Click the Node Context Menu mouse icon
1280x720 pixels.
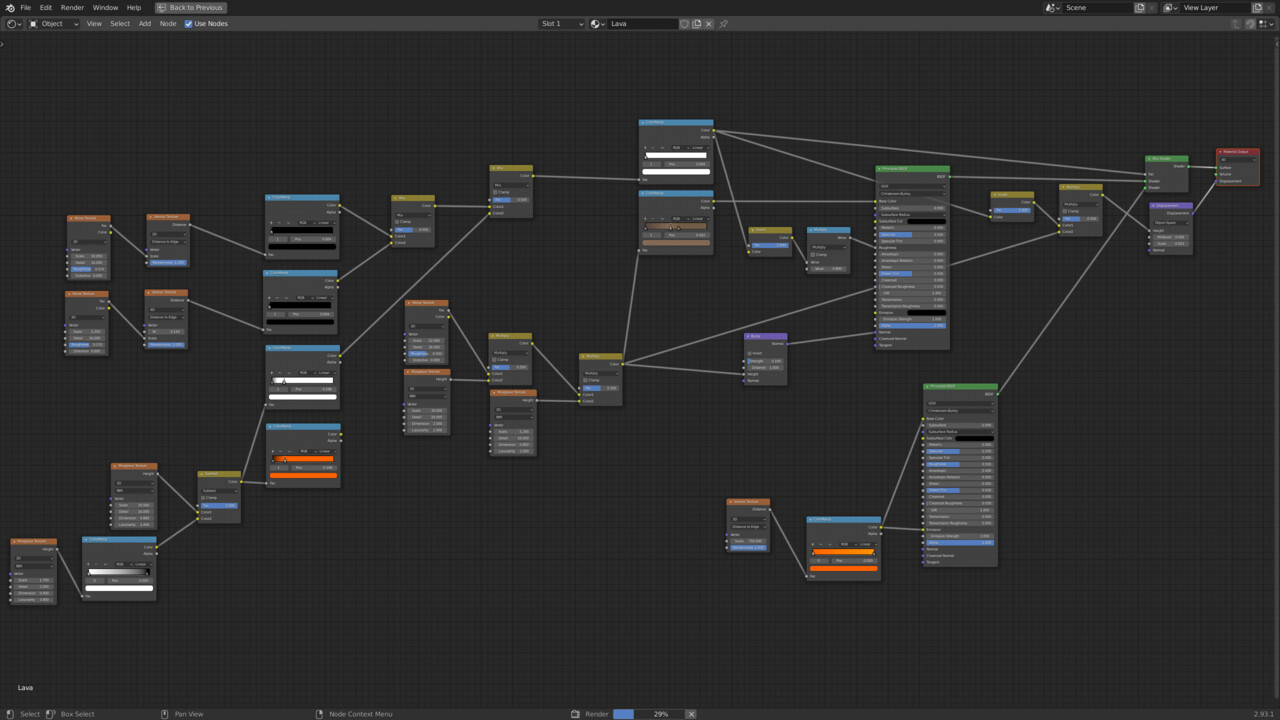coord(319,714)
